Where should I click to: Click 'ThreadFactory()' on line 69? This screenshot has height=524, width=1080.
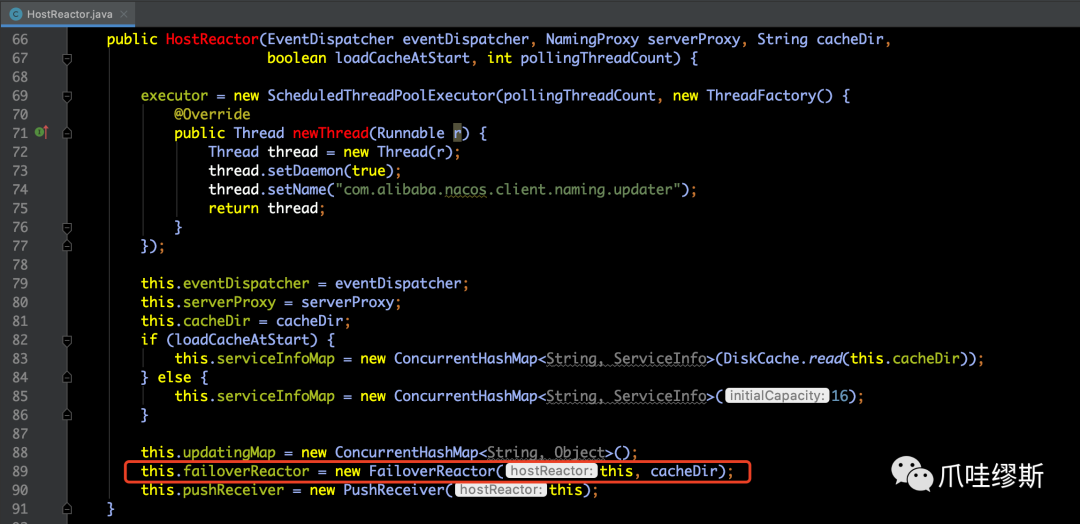point(770,96)
